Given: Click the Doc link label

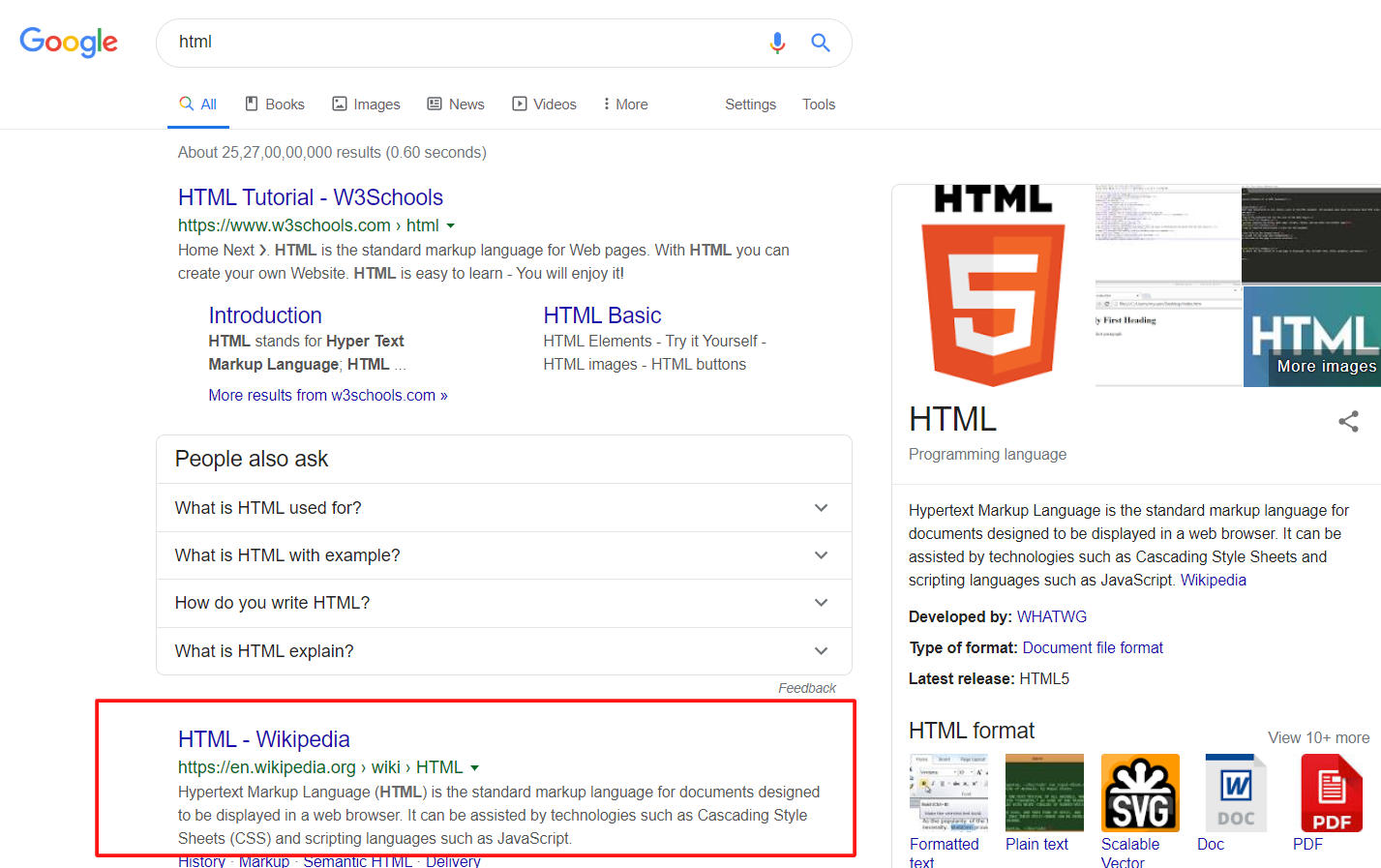Looking at the screenshot, I should (x=1211, y=844).
